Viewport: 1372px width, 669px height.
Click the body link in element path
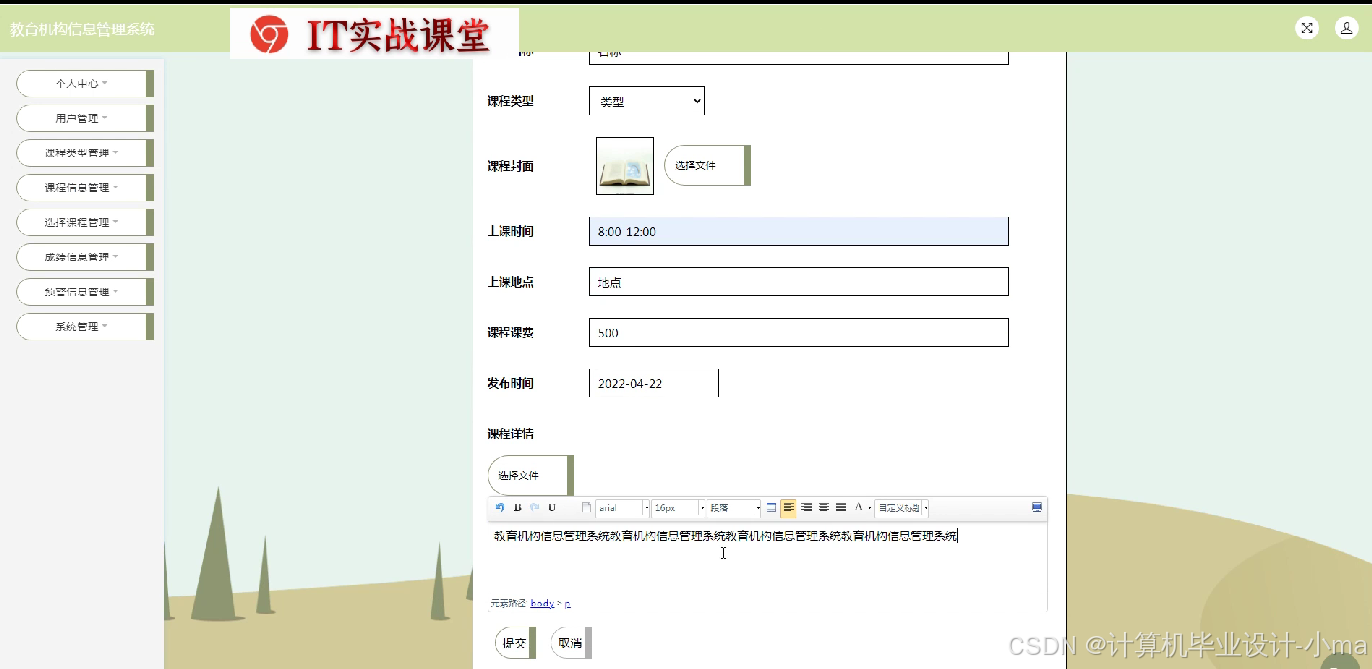tap(542, 603)
